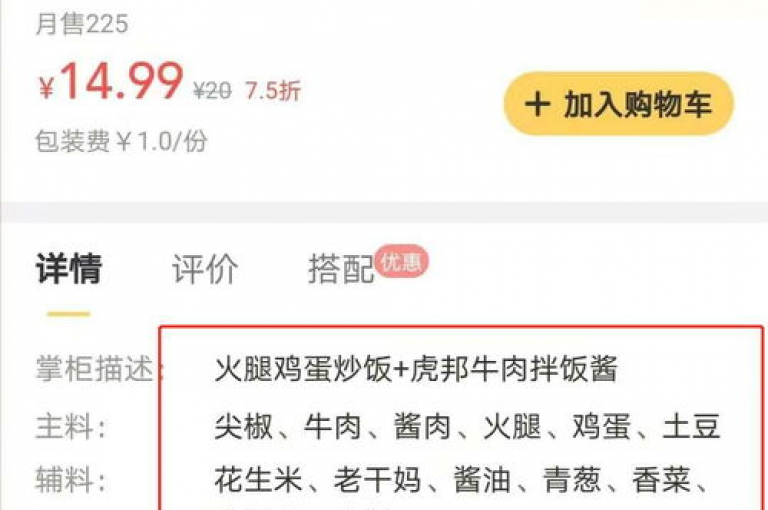The height and width of the screenshot is (510, 768).
Task: Tap the struck-through ¥20 original price
Action: tap(212, 91)
